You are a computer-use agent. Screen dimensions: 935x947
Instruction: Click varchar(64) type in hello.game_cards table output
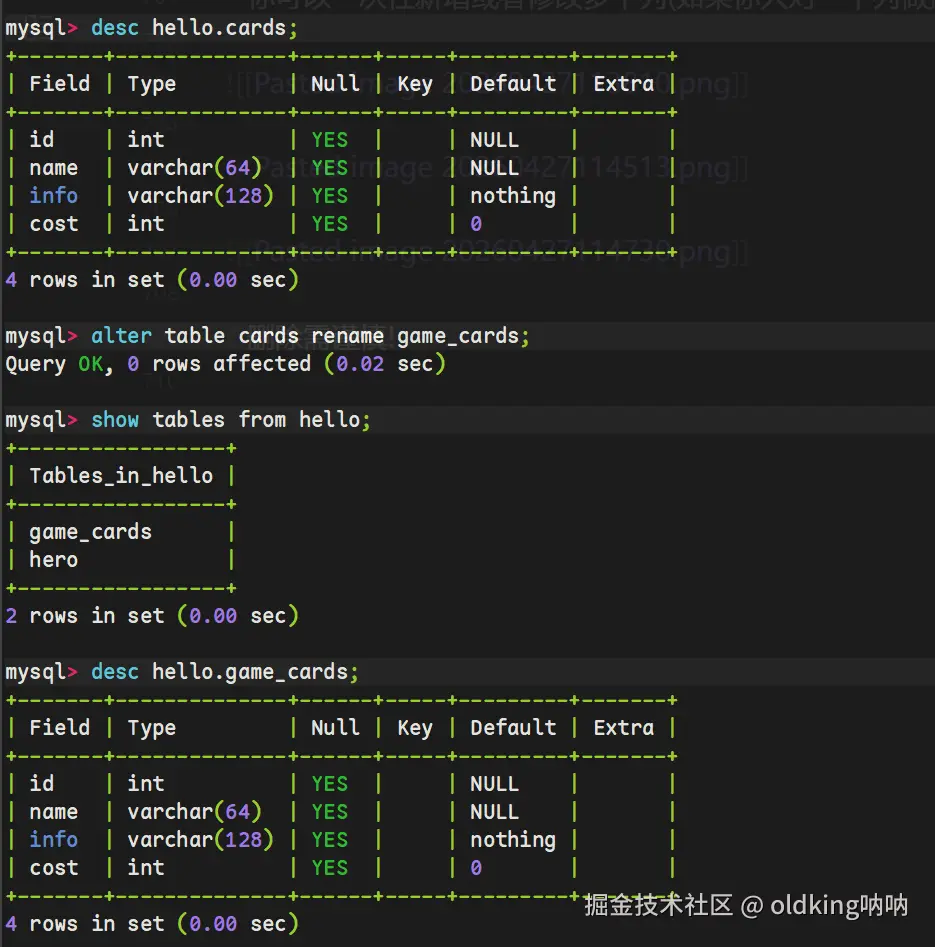194,812
